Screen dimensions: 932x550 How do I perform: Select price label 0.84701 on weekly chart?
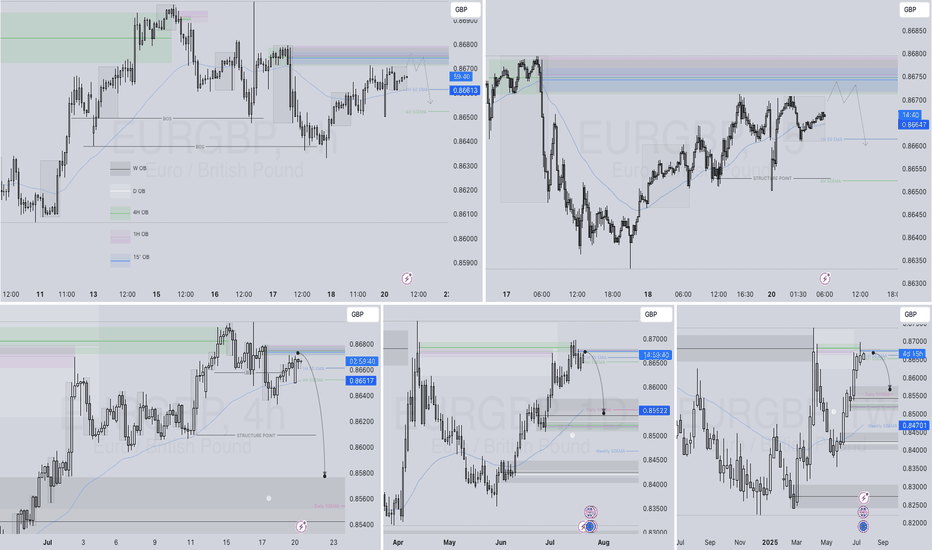pyautogui.click(x=914, y=426)
